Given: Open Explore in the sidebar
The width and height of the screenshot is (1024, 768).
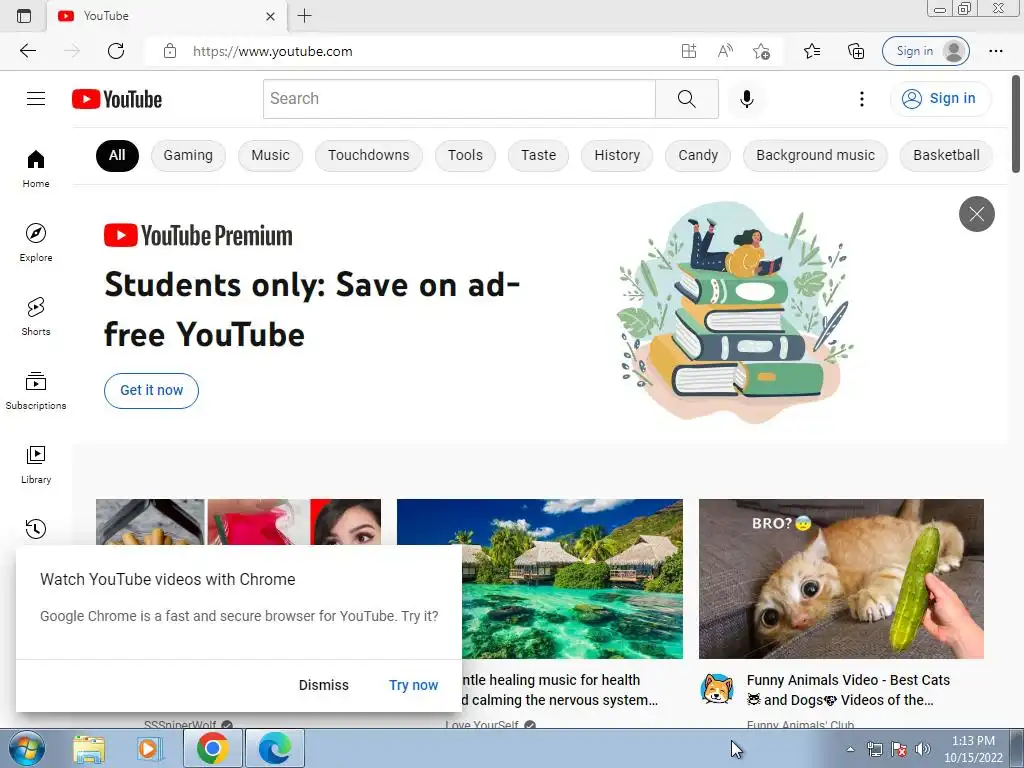Looking at the screenshot, I should pos(36,242).
